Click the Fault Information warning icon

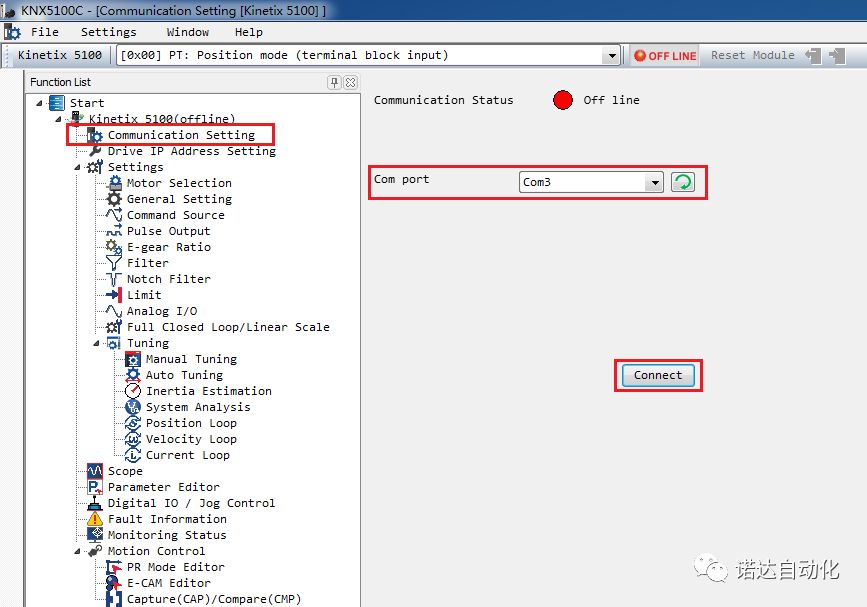point(95,519)
